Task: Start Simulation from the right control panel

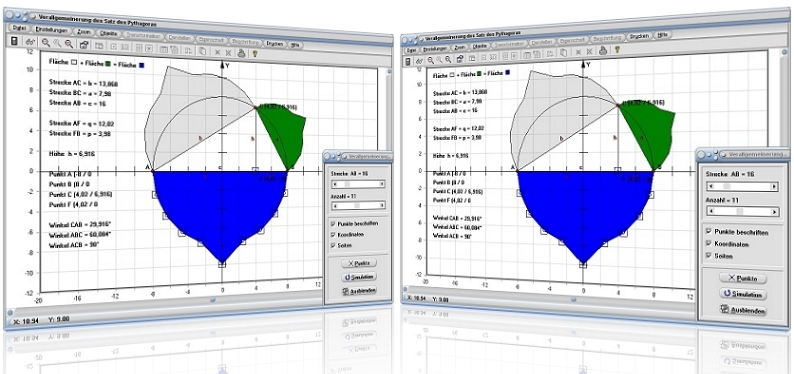Action: [x=742, y=294]
